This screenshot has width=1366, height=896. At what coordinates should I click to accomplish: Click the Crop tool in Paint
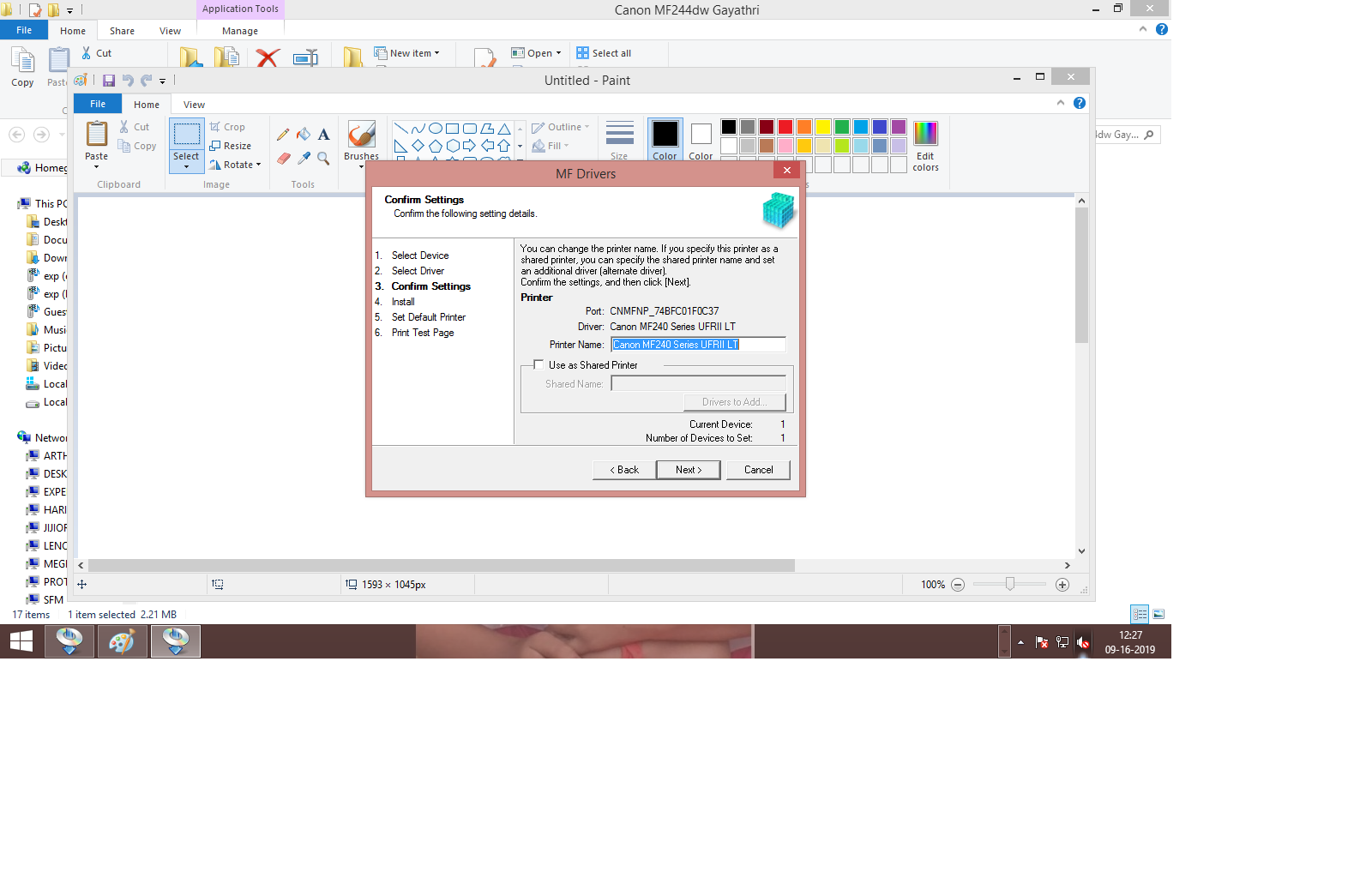tap(228, 127)
